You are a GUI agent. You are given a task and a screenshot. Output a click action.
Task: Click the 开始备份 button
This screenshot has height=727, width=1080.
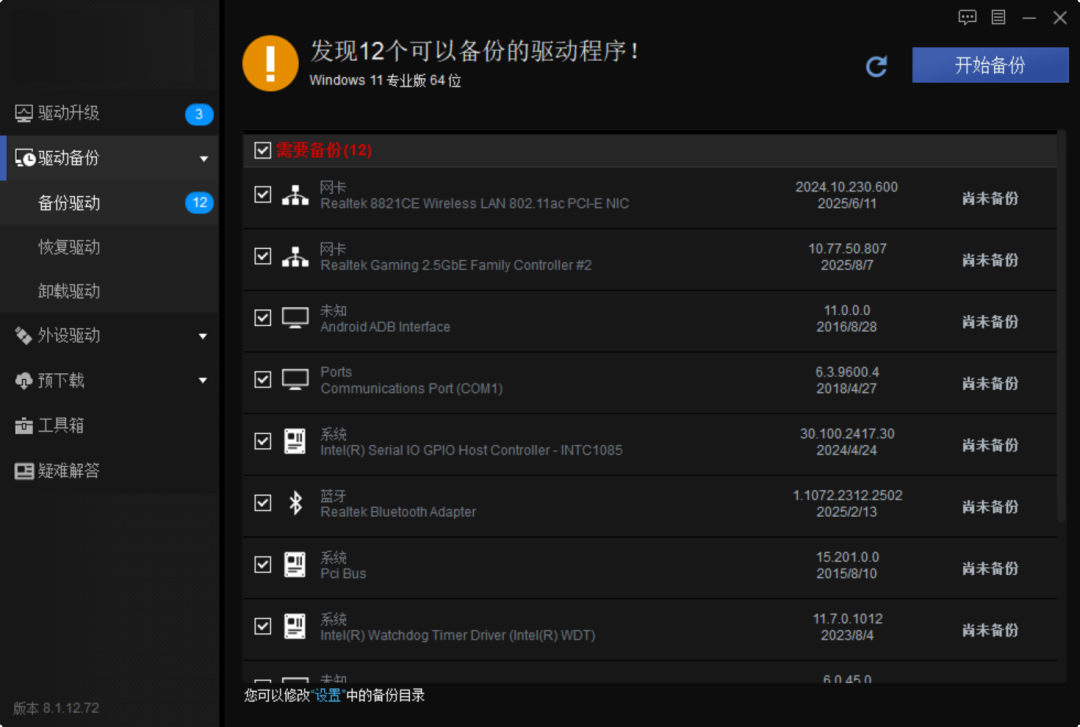click(x=990, y=65)
